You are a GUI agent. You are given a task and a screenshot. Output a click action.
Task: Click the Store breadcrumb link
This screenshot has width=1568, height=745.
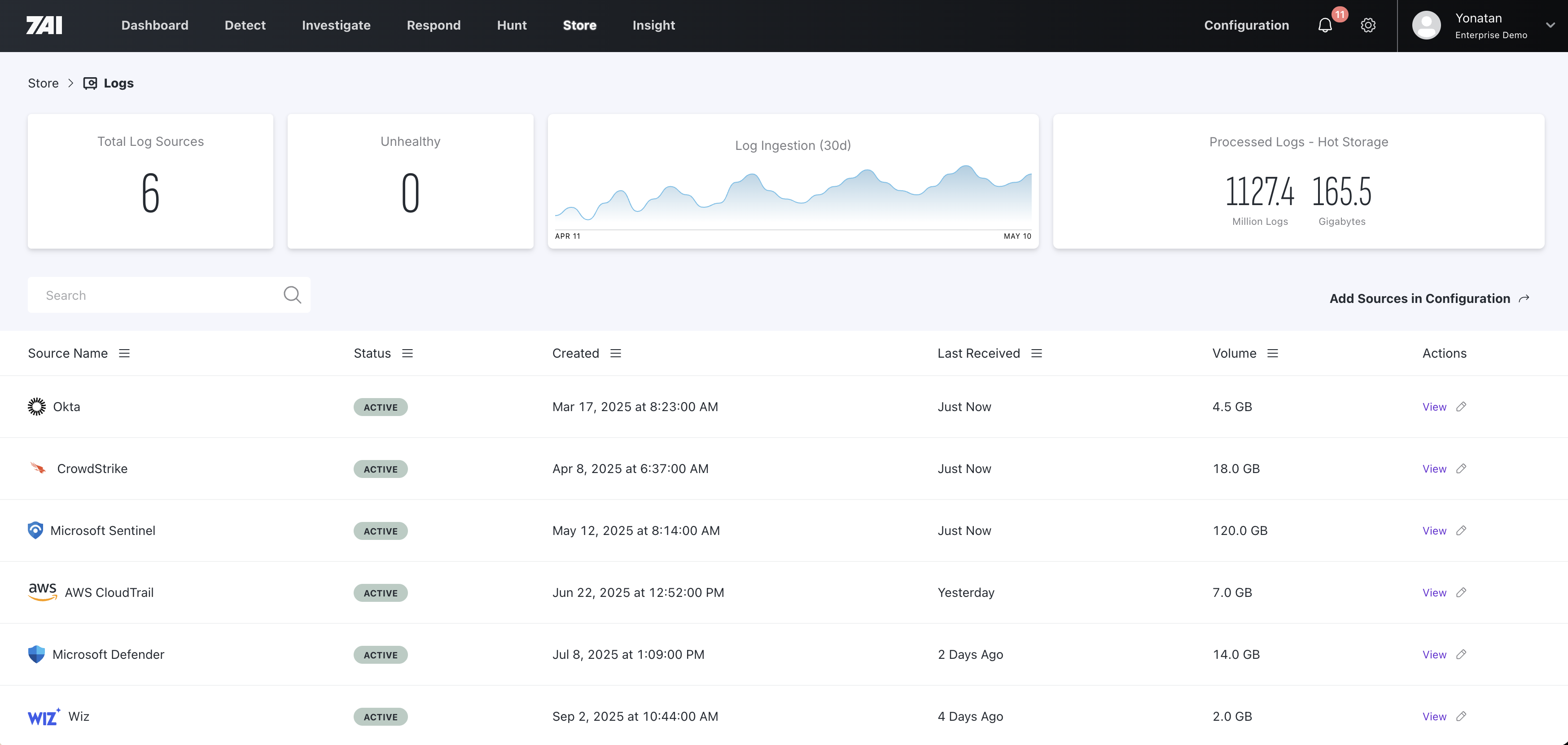pyautogui.click(x=43, y=83)
